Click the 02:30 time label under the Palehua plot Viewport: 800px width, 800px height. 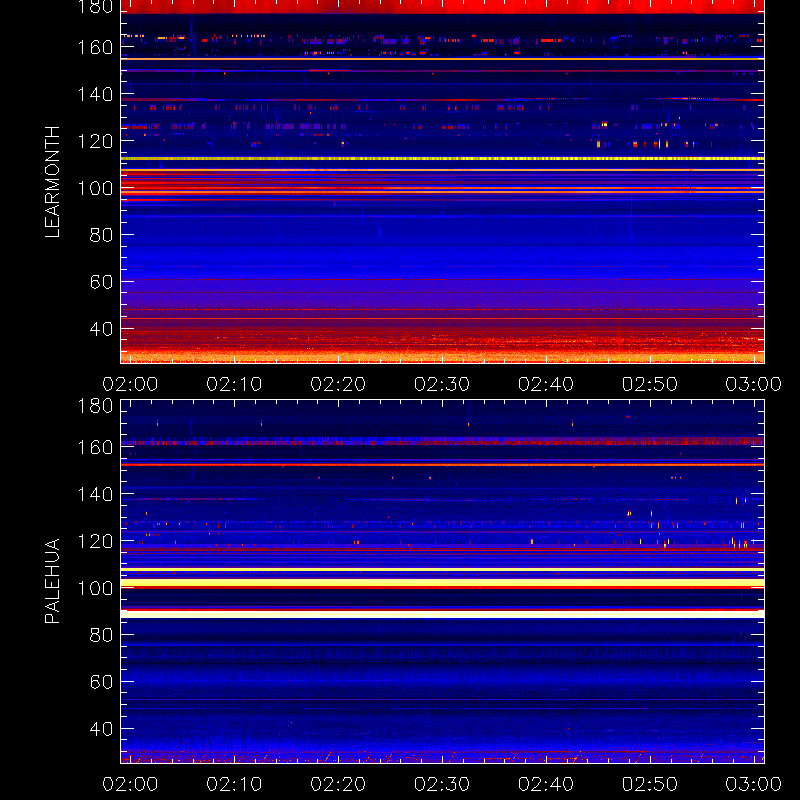coord(442,784)
